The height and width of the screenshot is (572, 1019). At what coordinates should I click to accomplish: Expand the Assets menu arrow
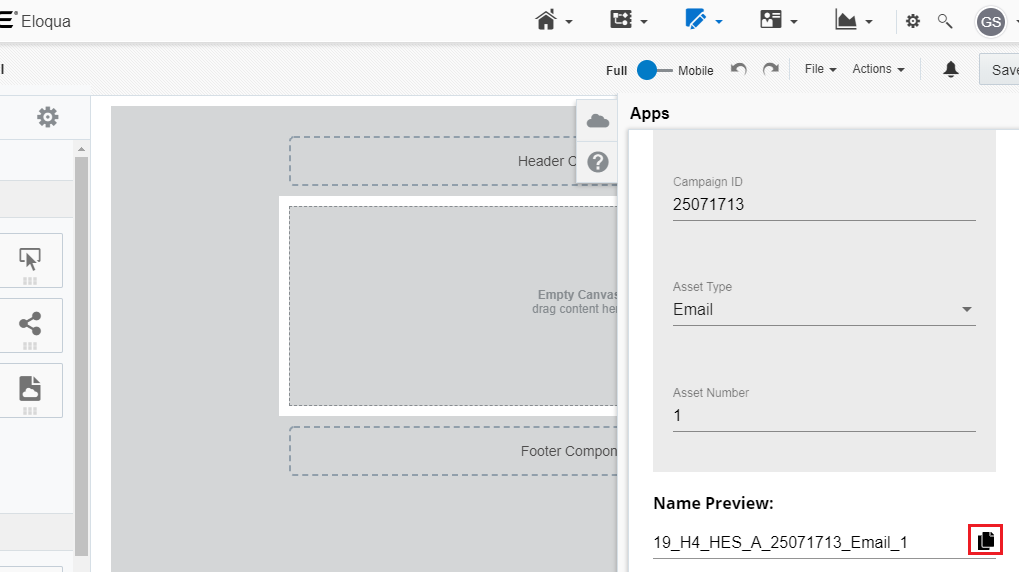[x=719, y=22]
